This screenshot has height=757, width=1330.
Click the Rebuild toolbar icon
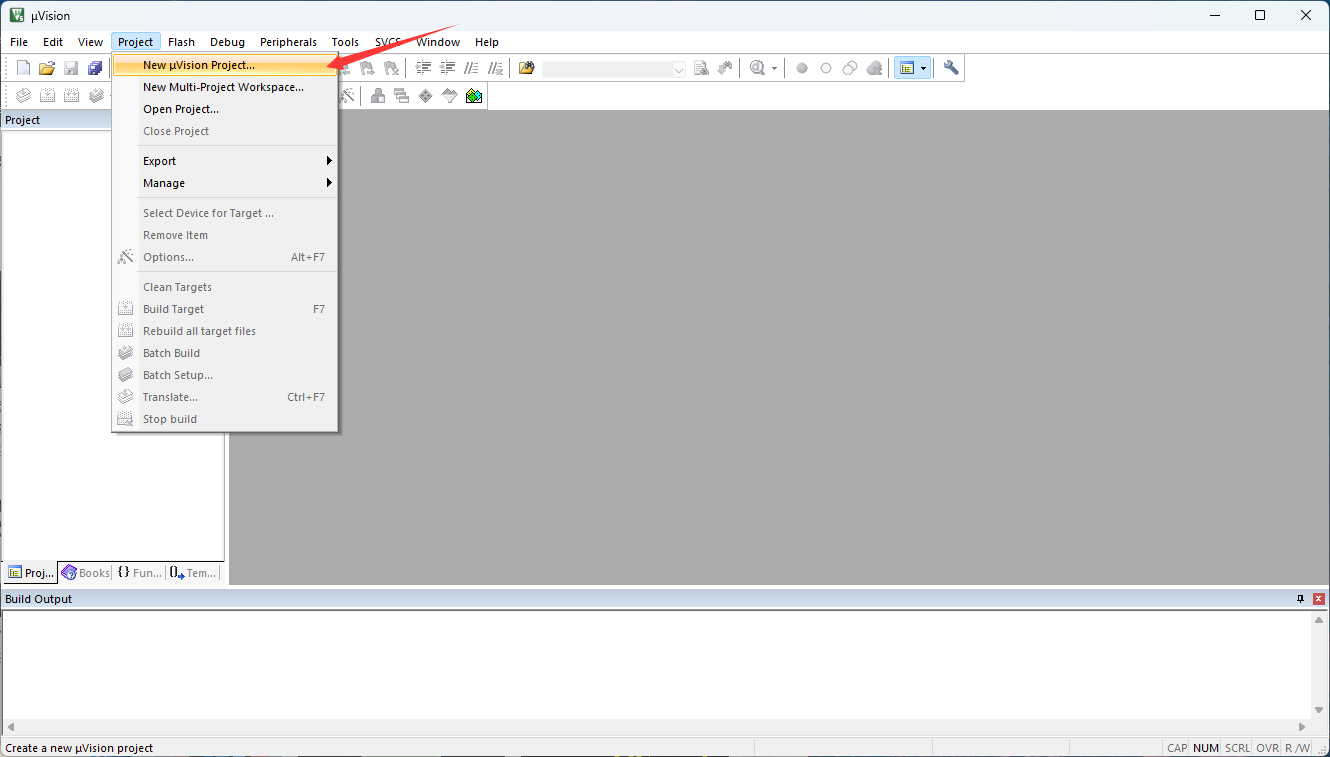tap(71, 95)
